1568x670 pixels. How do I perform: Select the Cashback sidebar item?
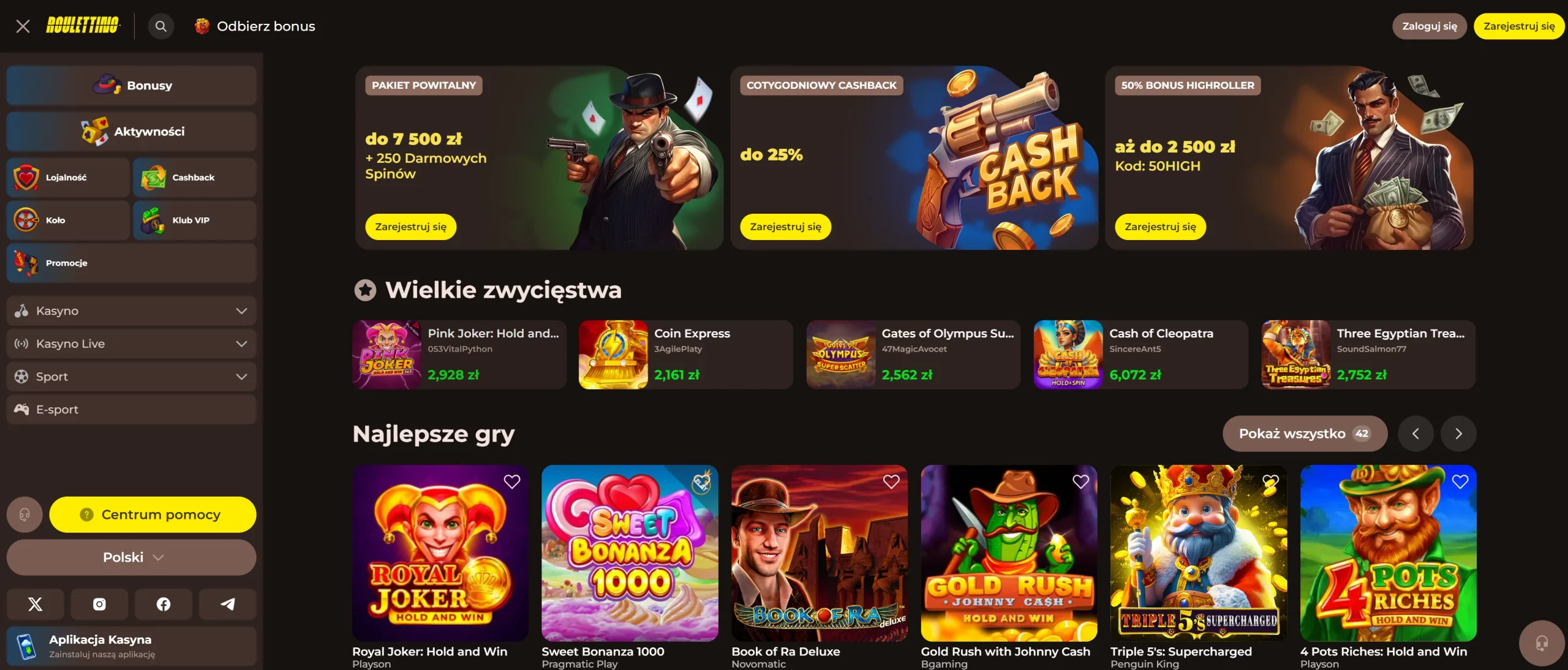[x=195, y=177]
